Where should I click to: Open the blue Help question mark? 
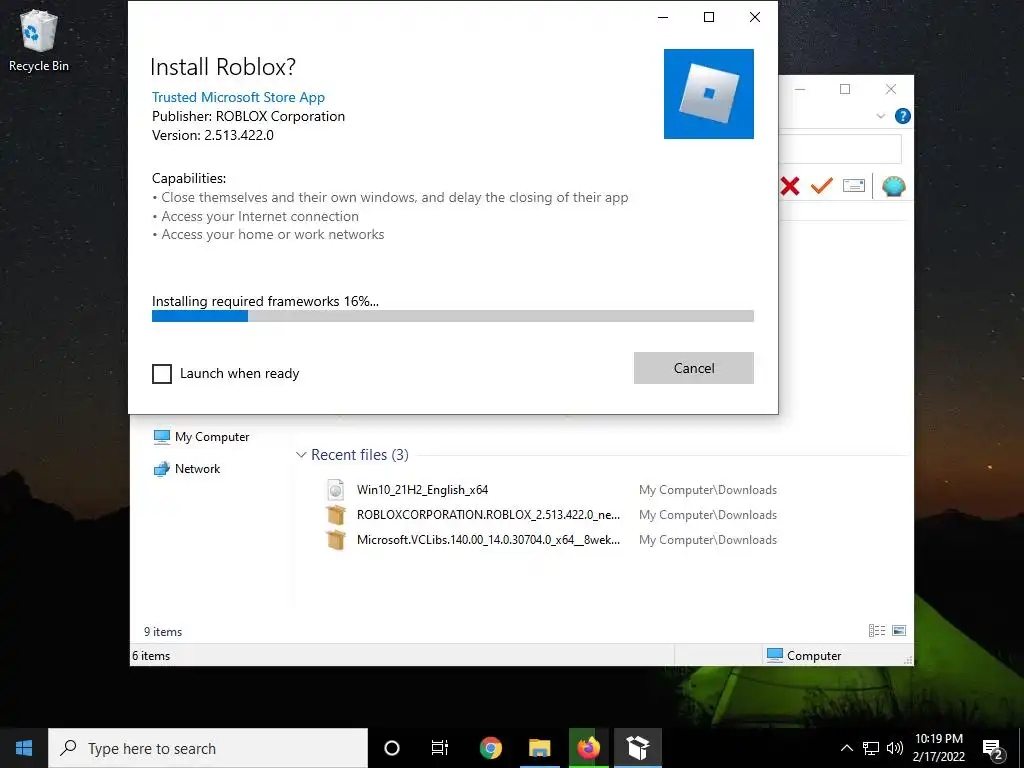[903, 116]
